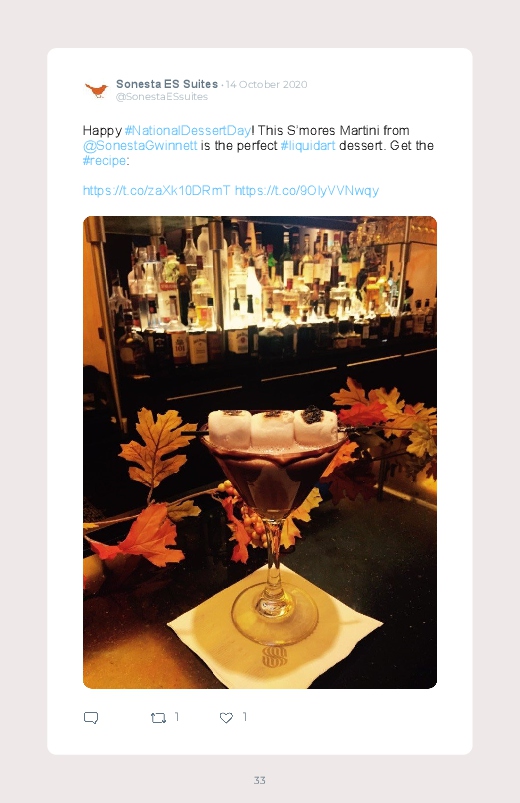Select the #recipe hashtag
Image resolution: width=520 pixels, height=803 pixels.
coord(105,160)
